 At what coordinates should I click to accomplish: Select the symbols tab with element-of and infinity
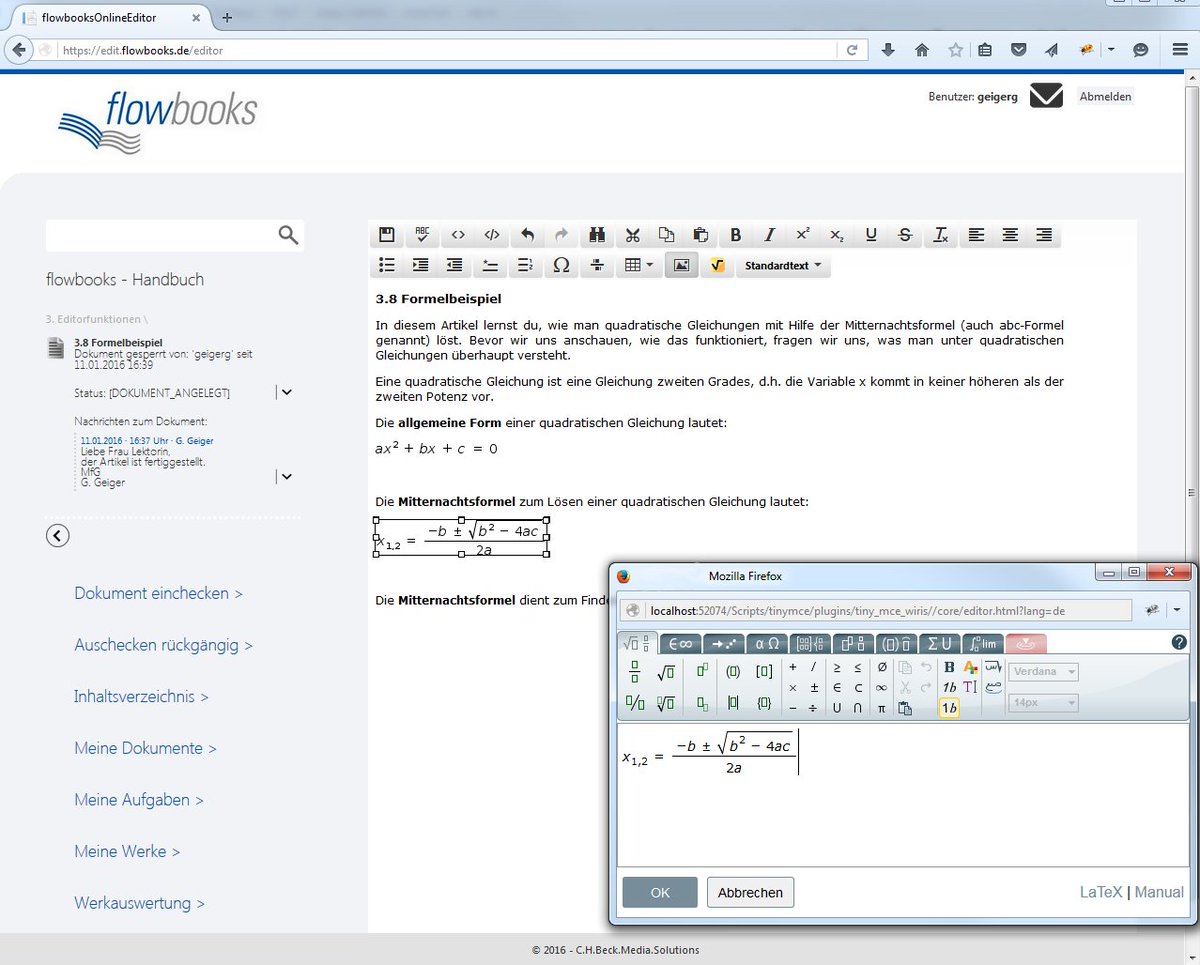[x=680, y=643]
